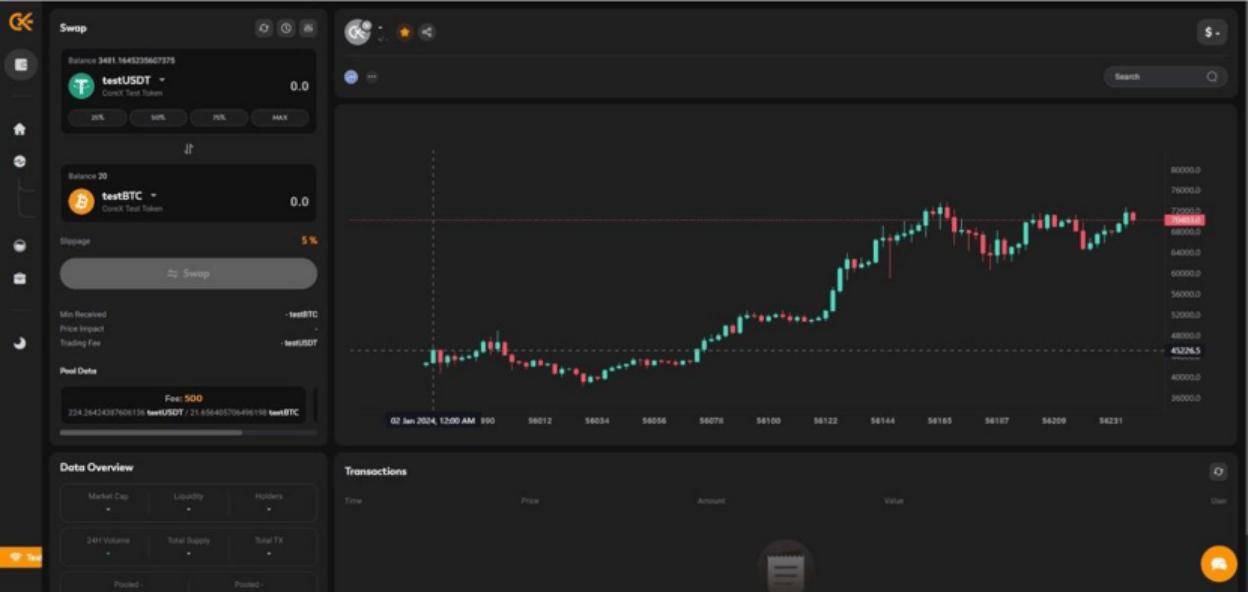This screenshot has width=1248, height=592.
Task: Open the orange chat support bubble
Action: coord(1218,564)
